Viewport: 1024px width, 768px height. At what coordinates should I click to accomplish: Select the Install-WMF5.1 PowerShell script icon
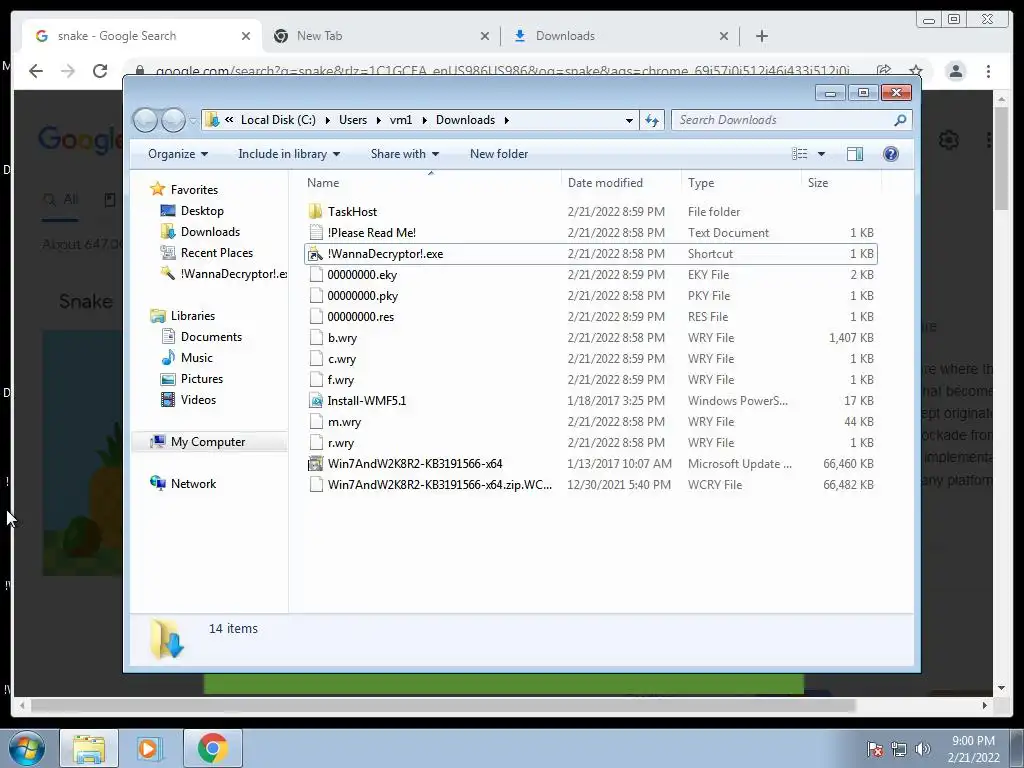click(316, 401)
